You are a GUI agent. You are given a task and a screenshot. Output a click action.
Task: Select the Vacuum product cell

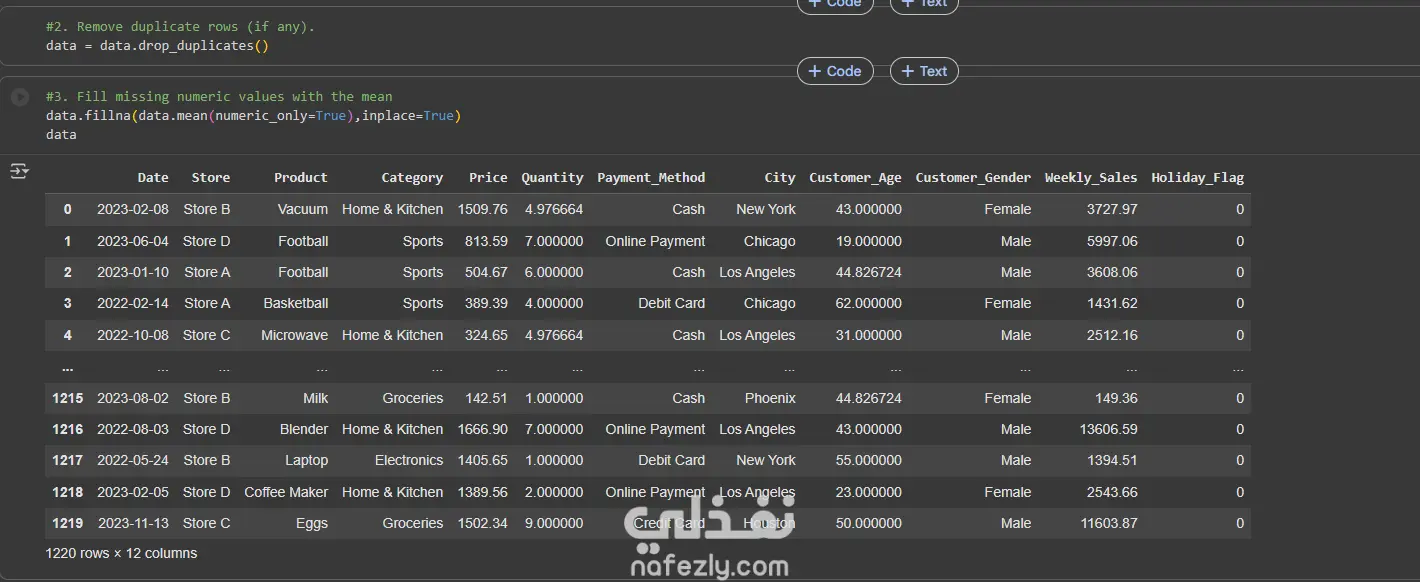(x=303, y=210)
